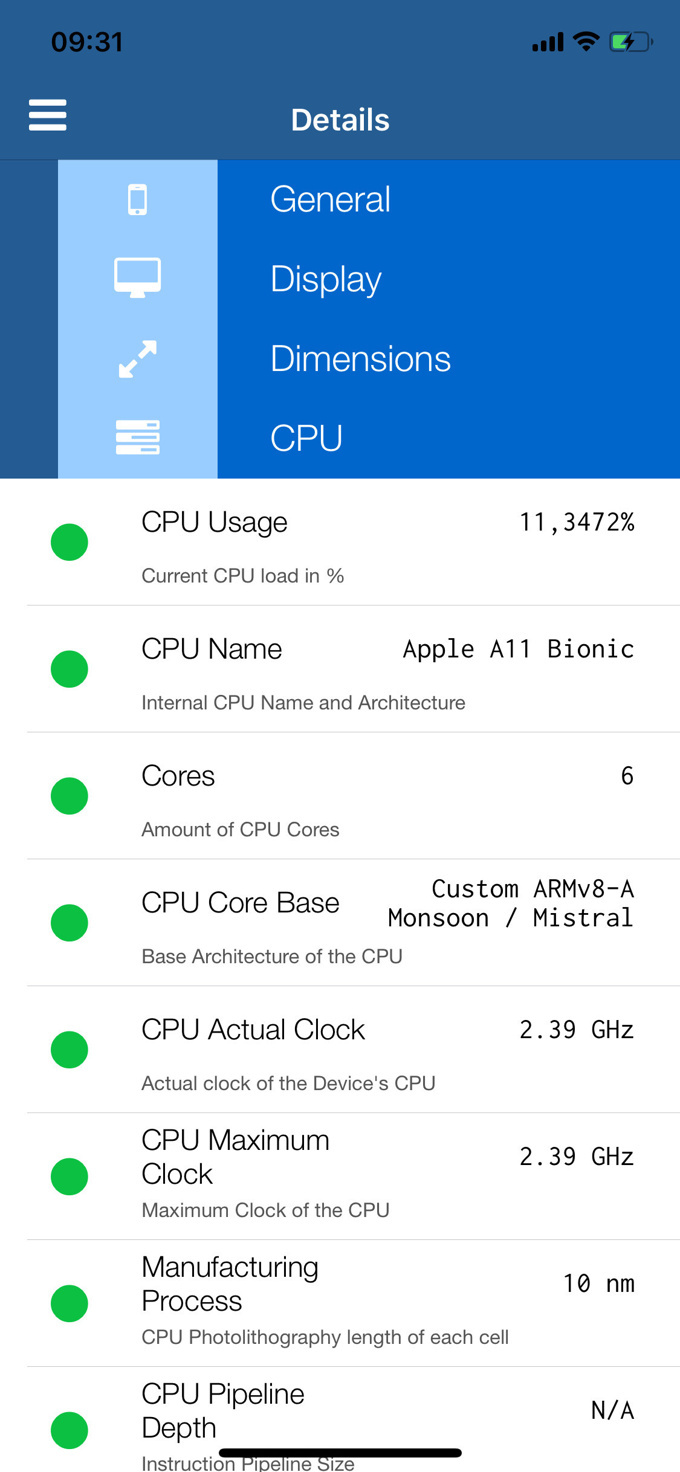Viewport: 680px width, 1472px height.
Task: Tap the diagonal arrows Dimensions icon
Action: [138, 359]
